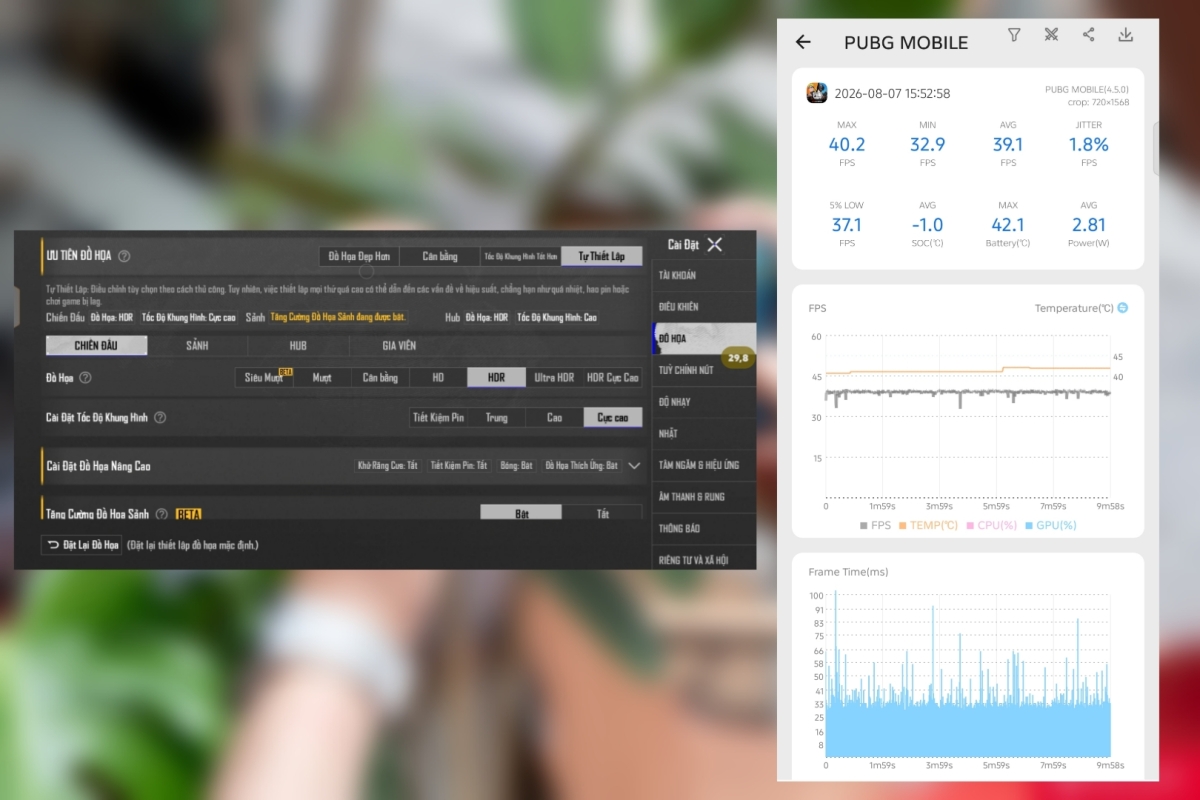This screenshot has width=1200, height=800.
Task: Select Tốc Độ Khung Hình Tốt Hơn priority
Action: [x=521, y=256]
